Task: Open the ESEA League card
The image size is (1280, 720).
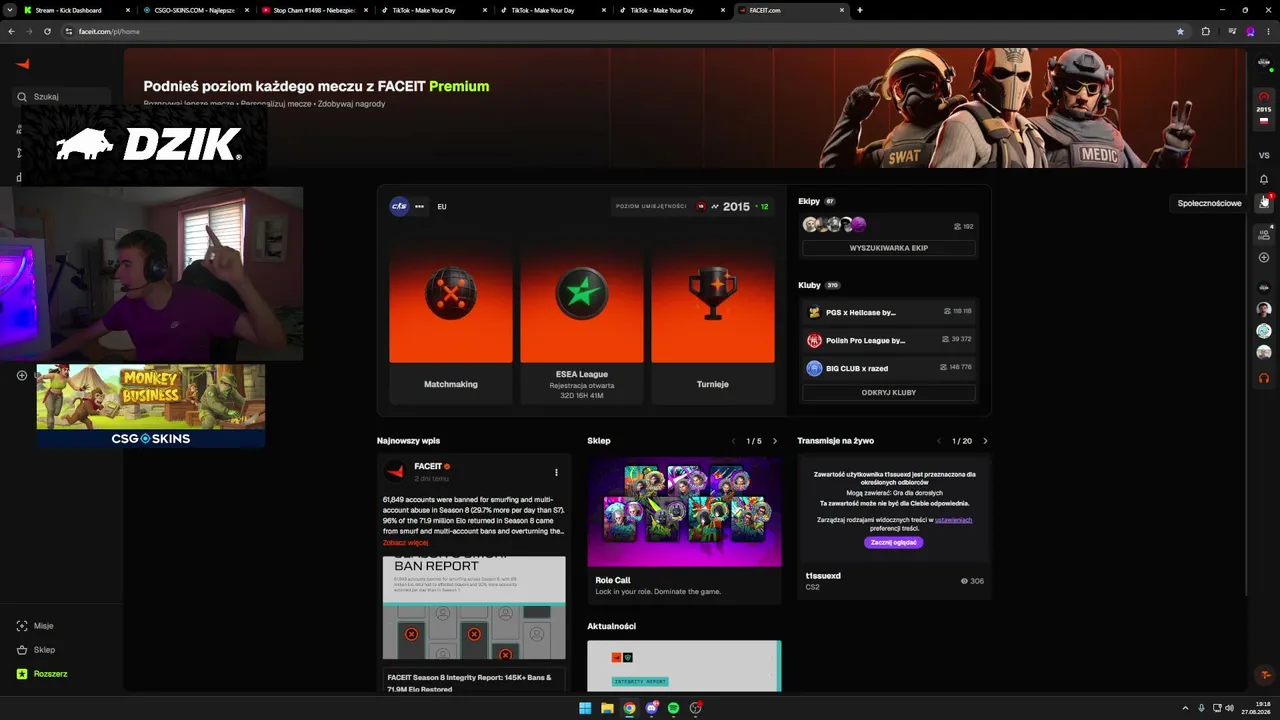Action: (x=582, y=319)
